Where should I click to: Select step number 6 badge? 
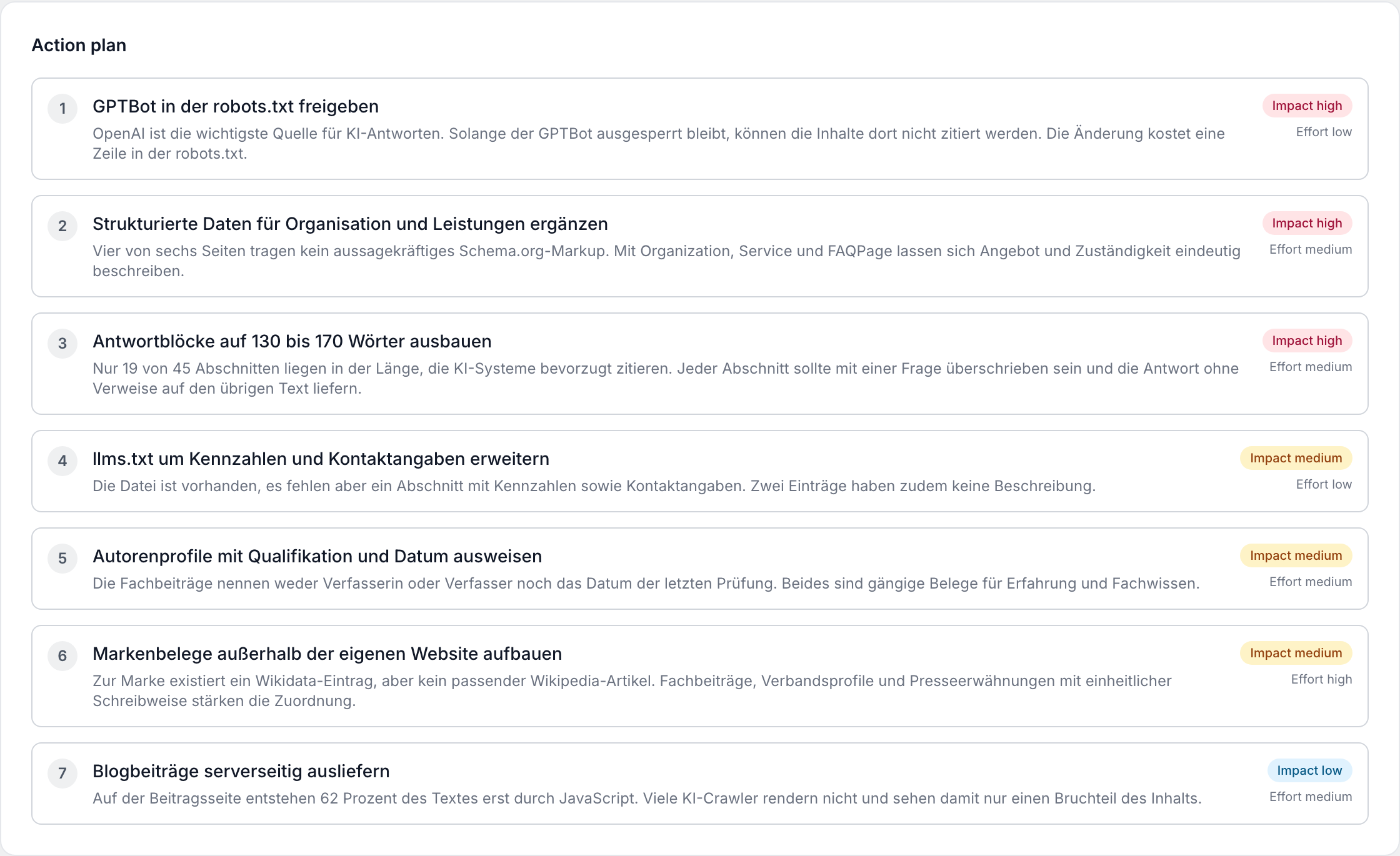62,656
